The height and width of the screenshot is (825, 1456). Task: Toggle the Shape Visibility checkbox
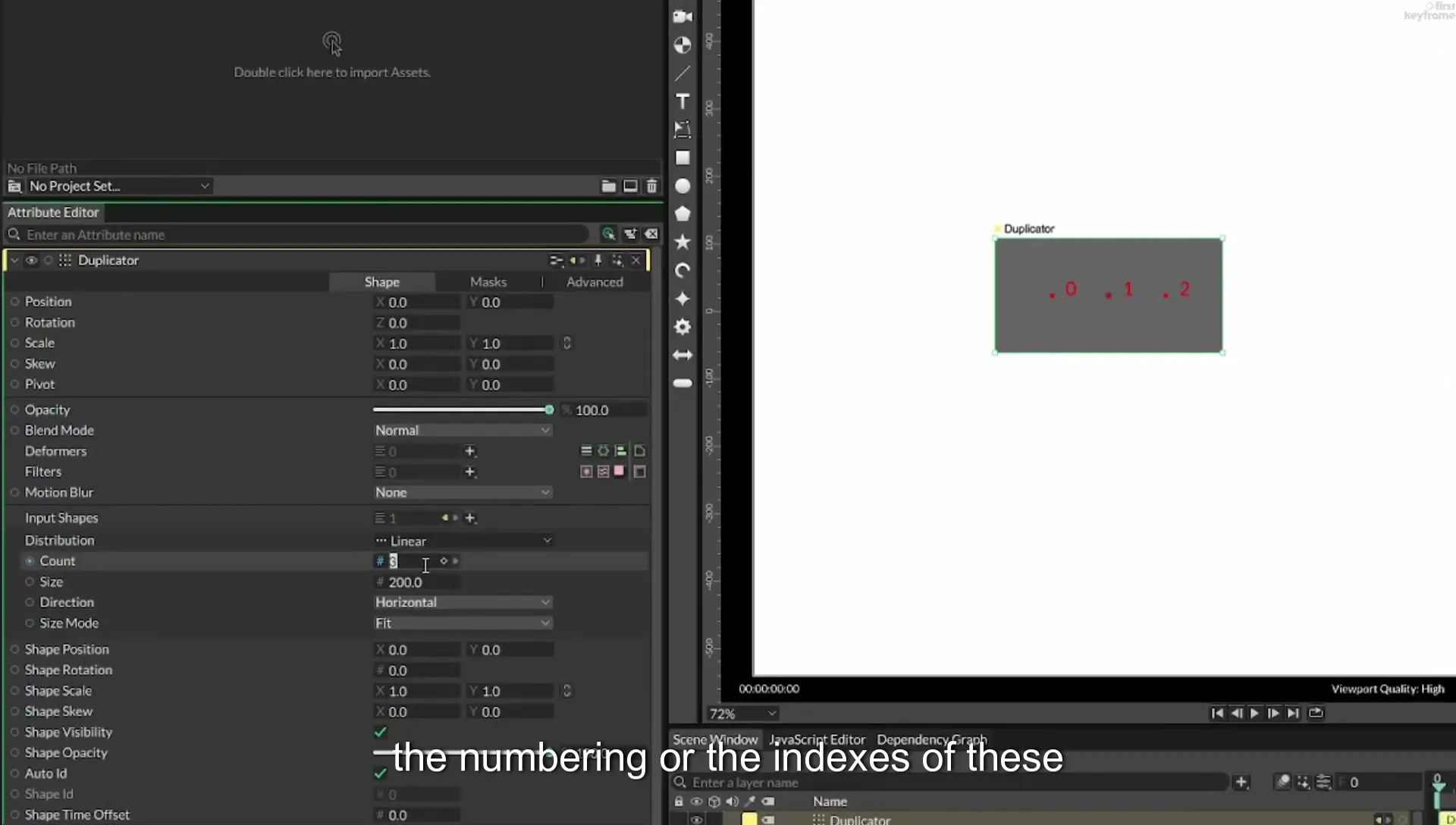[381, 732]
